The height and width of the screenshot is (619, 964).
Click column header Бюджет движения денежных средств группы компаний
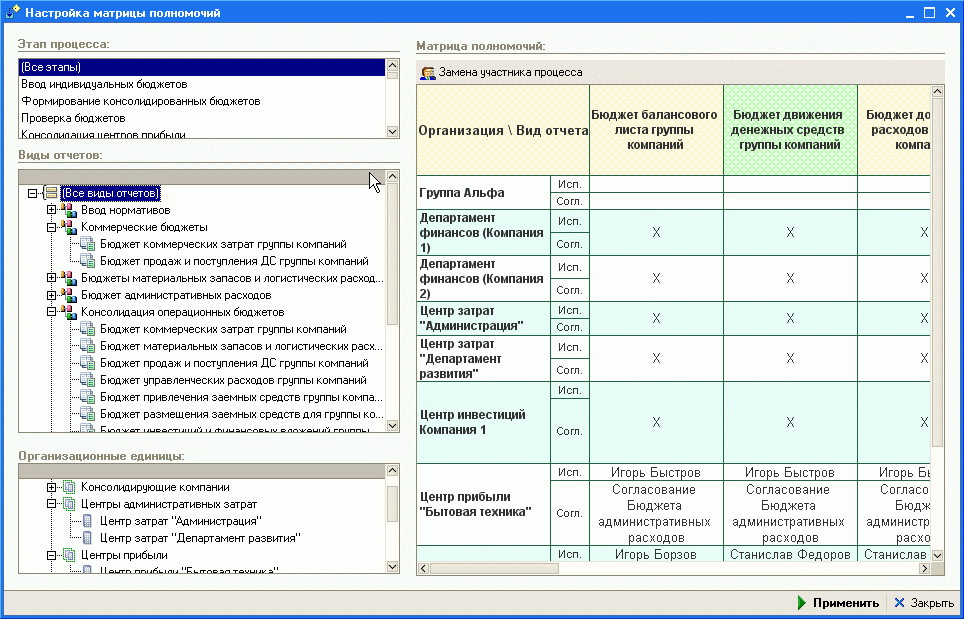point(790,130)
